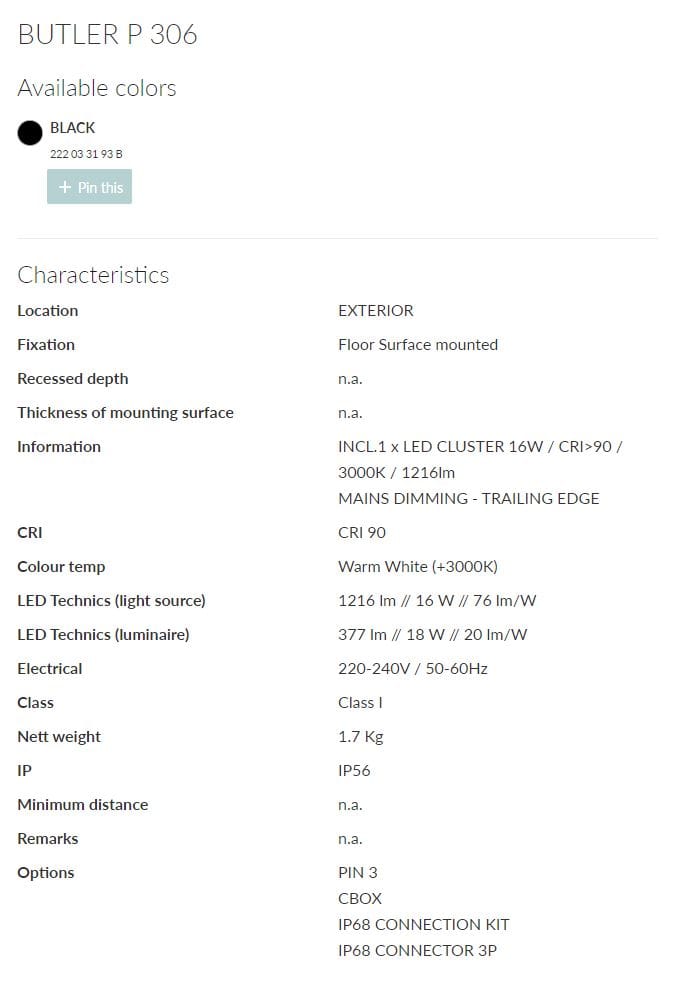Click the Floor Surface mounted value

[418, 345]
